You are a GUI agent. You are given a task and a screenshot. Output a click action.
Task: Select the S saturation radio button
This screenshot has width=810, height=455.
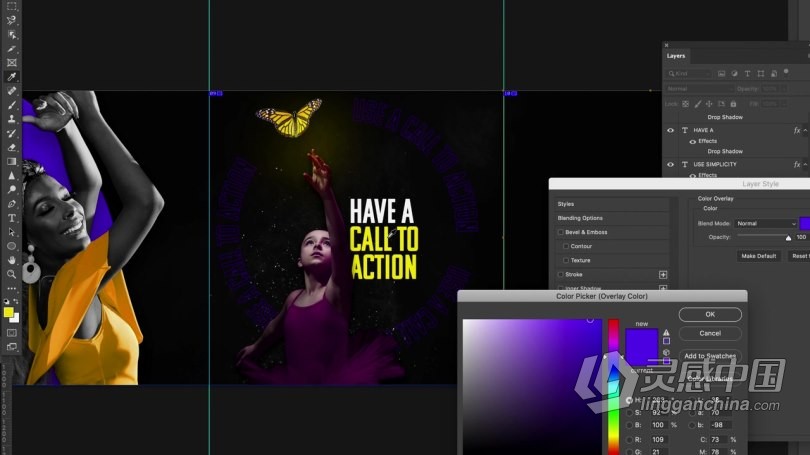pos(629,411)
